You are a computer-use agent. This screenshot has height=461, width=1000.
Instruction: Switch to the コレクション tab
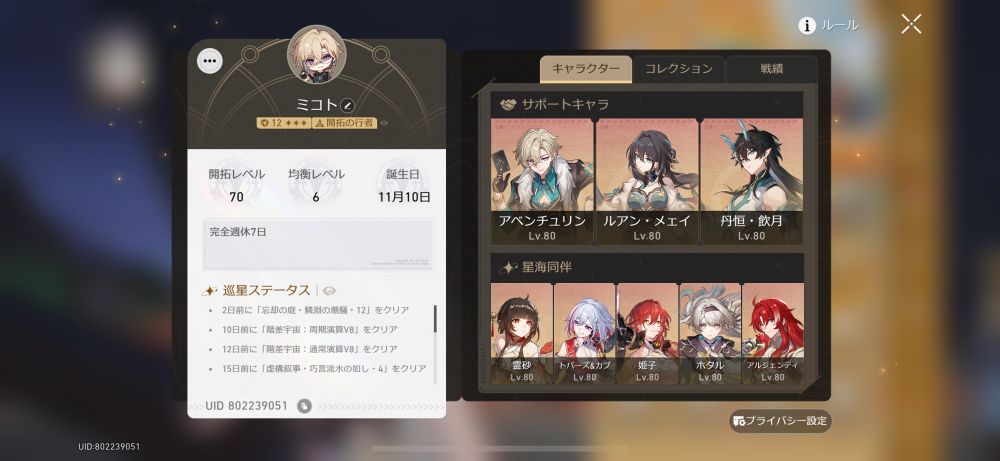click(x=678, y=69)
